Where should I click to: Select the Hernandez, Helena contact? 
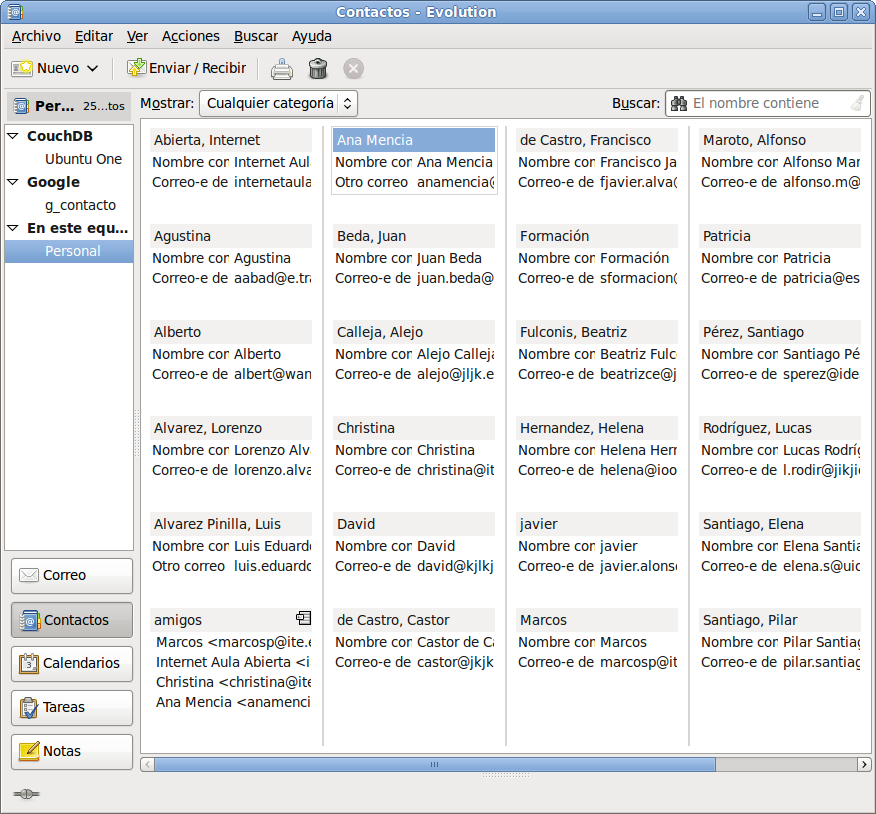click(x=597, y=429)
